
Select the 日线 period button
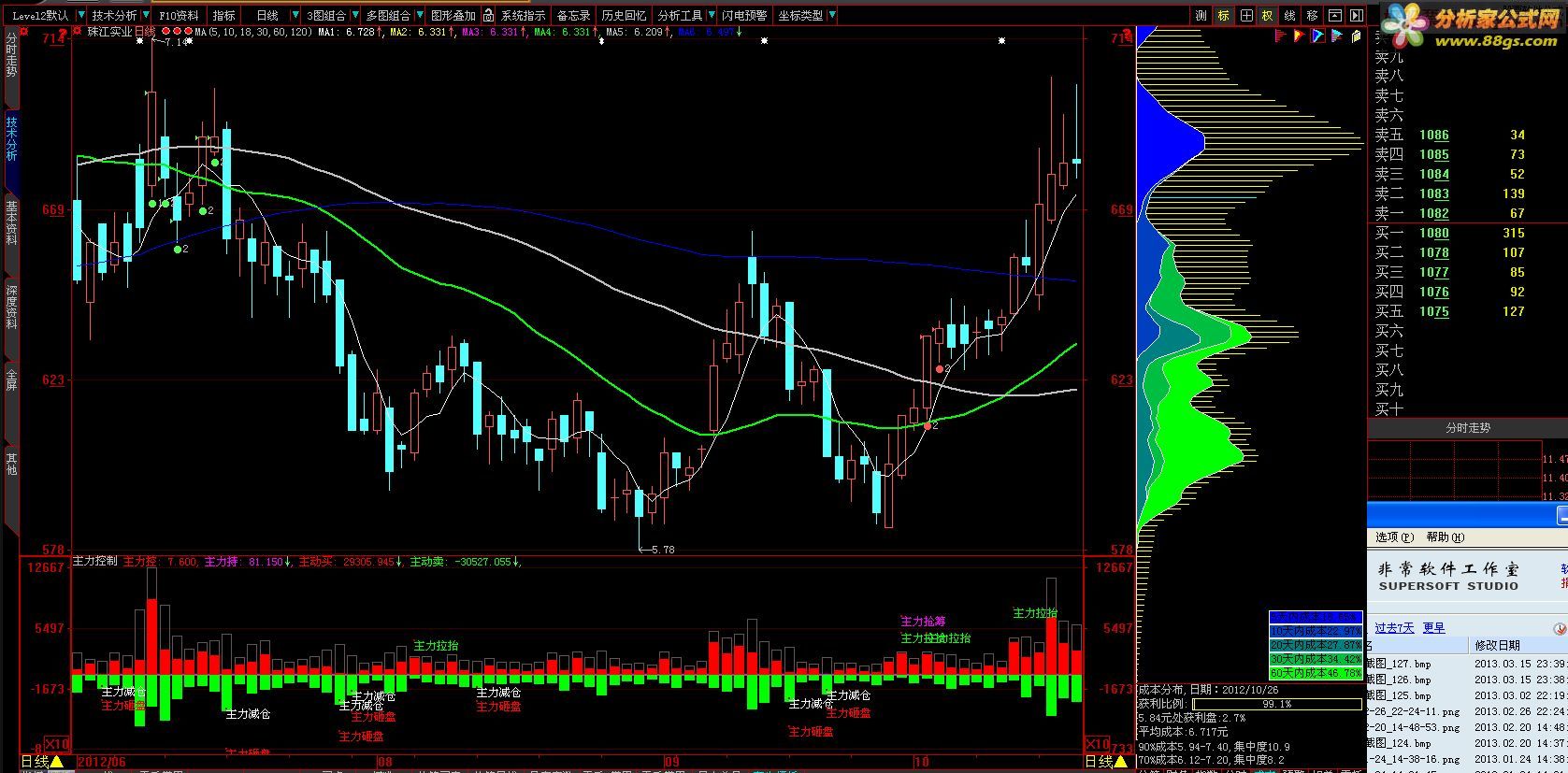click(267, 16)
